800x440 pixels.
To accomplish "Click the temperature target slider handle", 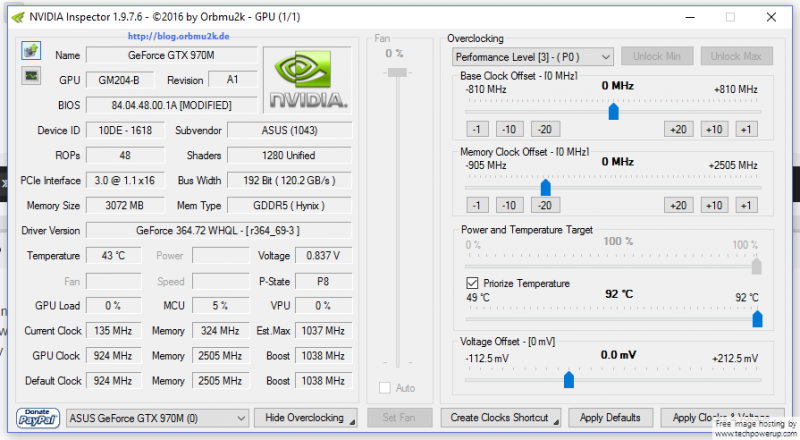I will point(758,319).
